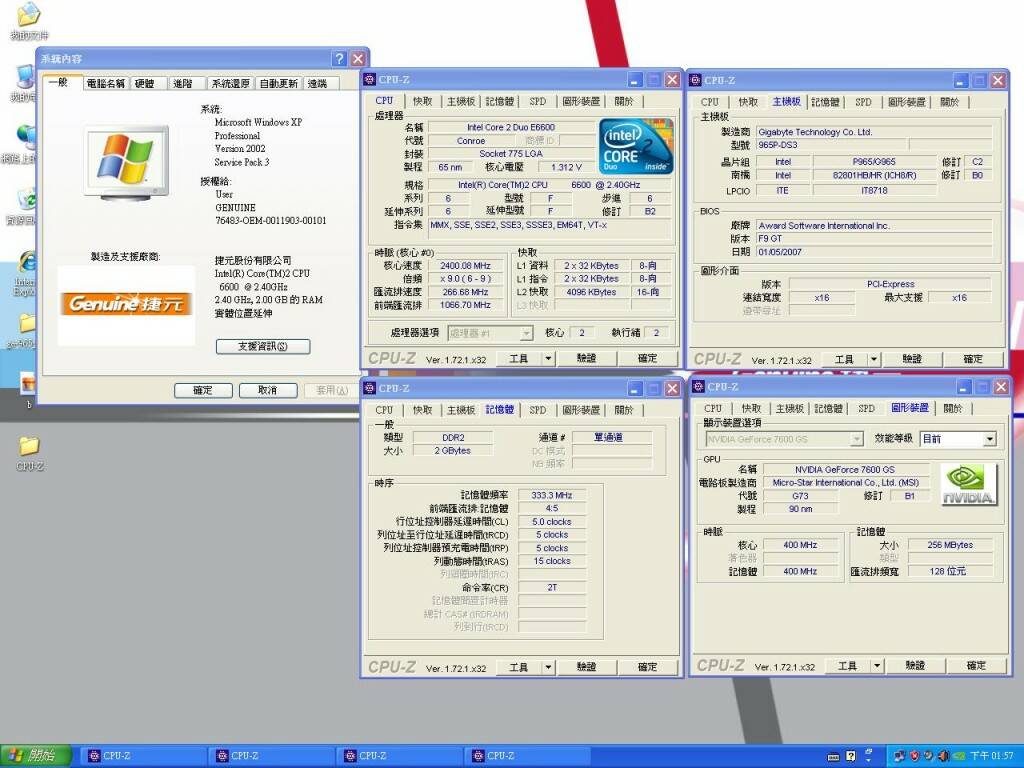Open the 系統還原 tab in System Properties
This screenshot has width=1024, height=768.
231,84
